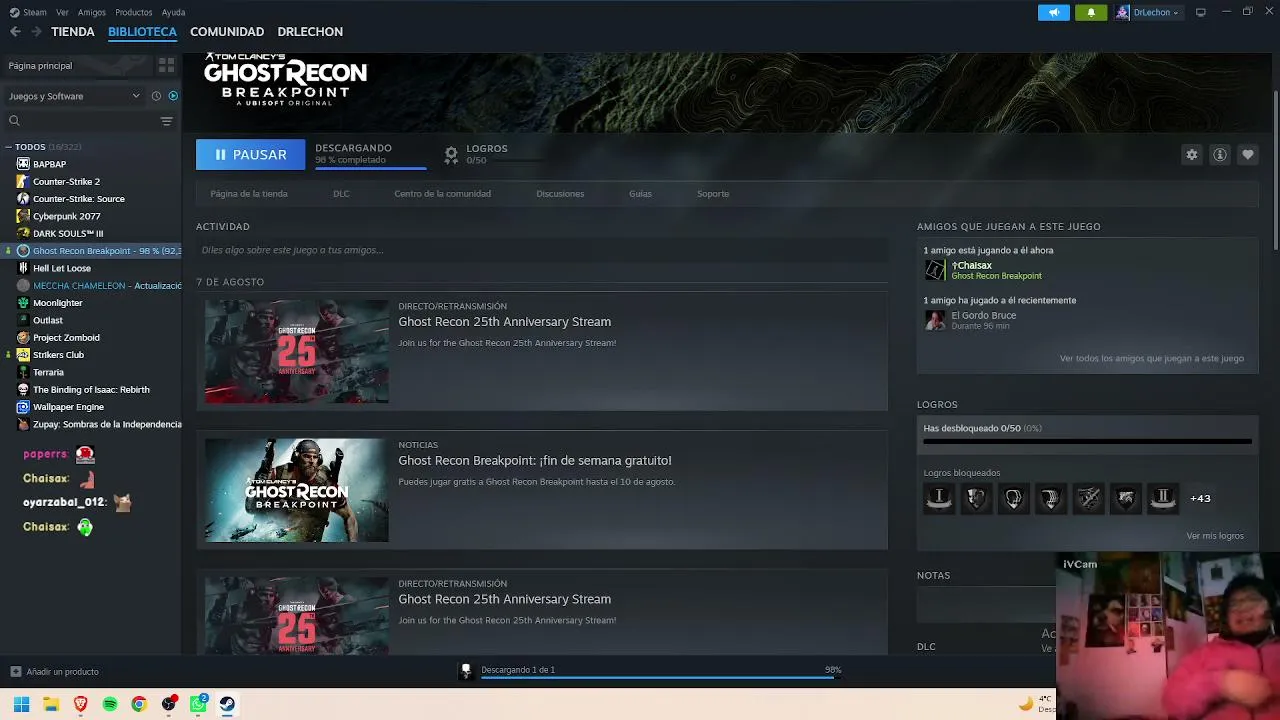Open the DLC link for the game

click(341, 194)
